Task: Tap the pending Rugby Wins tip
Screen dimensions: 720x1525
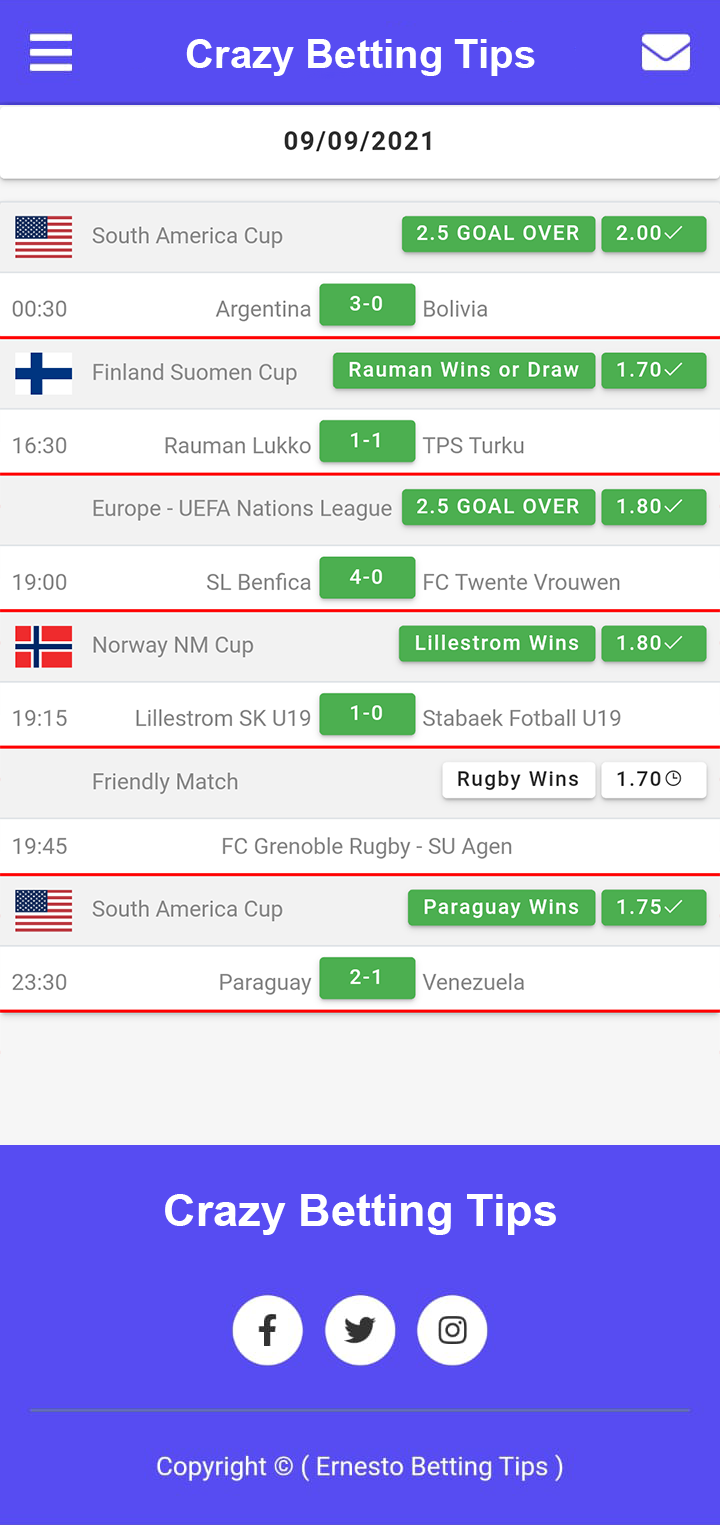Action: 518,779
